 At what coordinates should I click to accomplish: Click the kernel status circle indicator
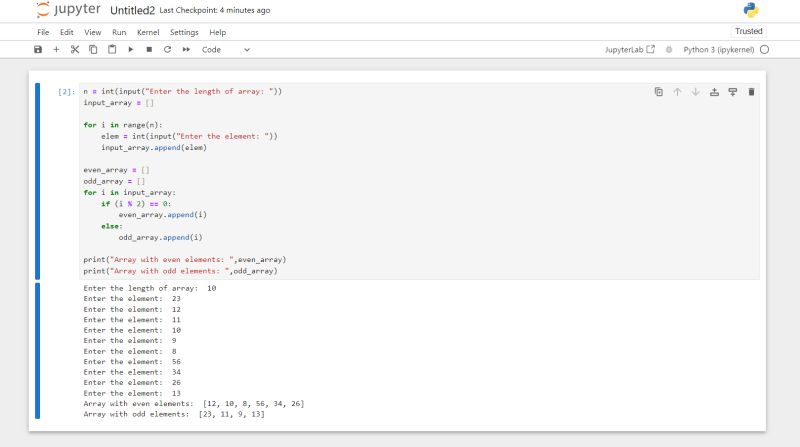764,49
